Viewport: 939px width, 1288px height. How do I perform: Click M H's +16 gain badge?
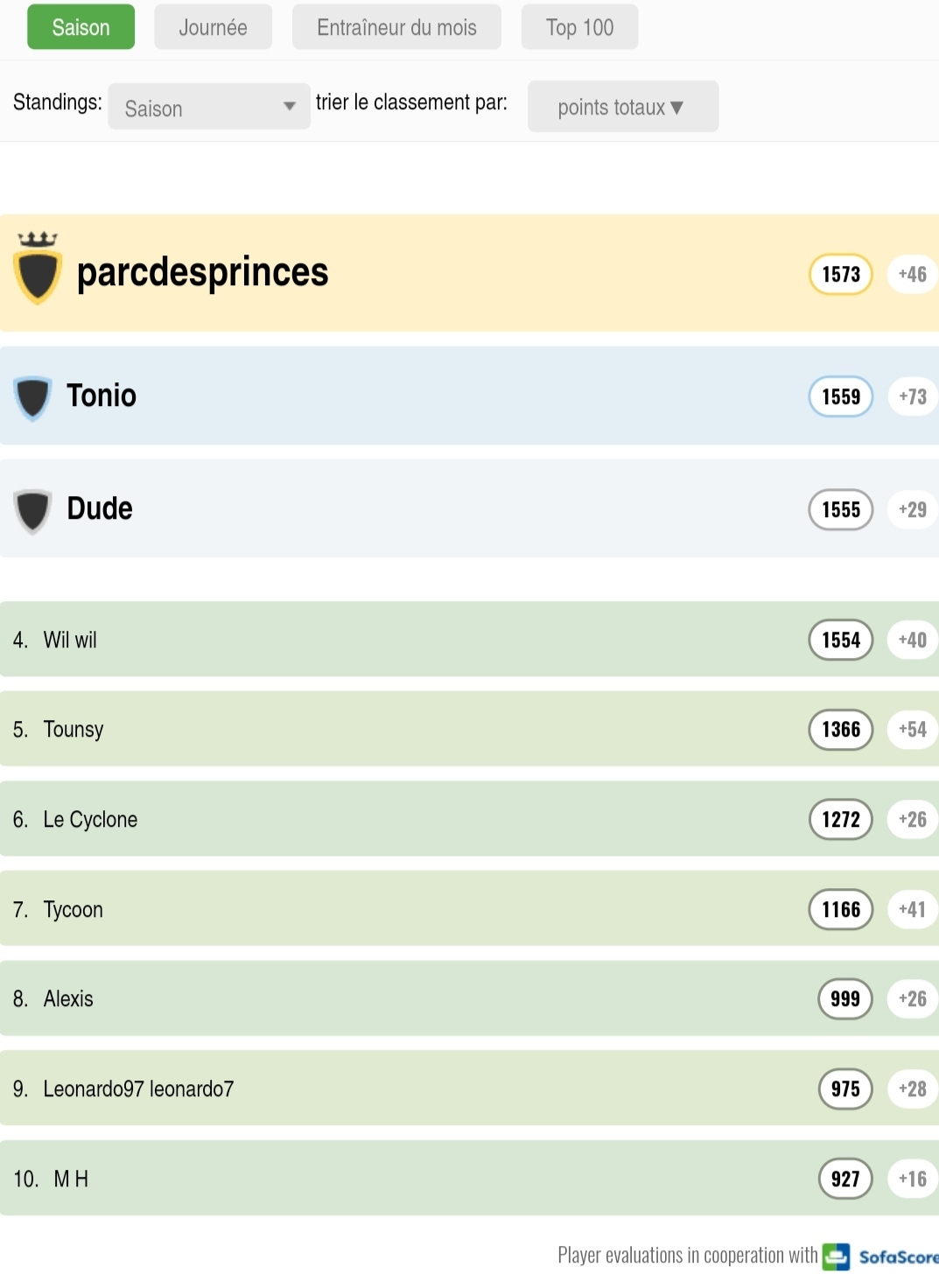pos(912,1179)
